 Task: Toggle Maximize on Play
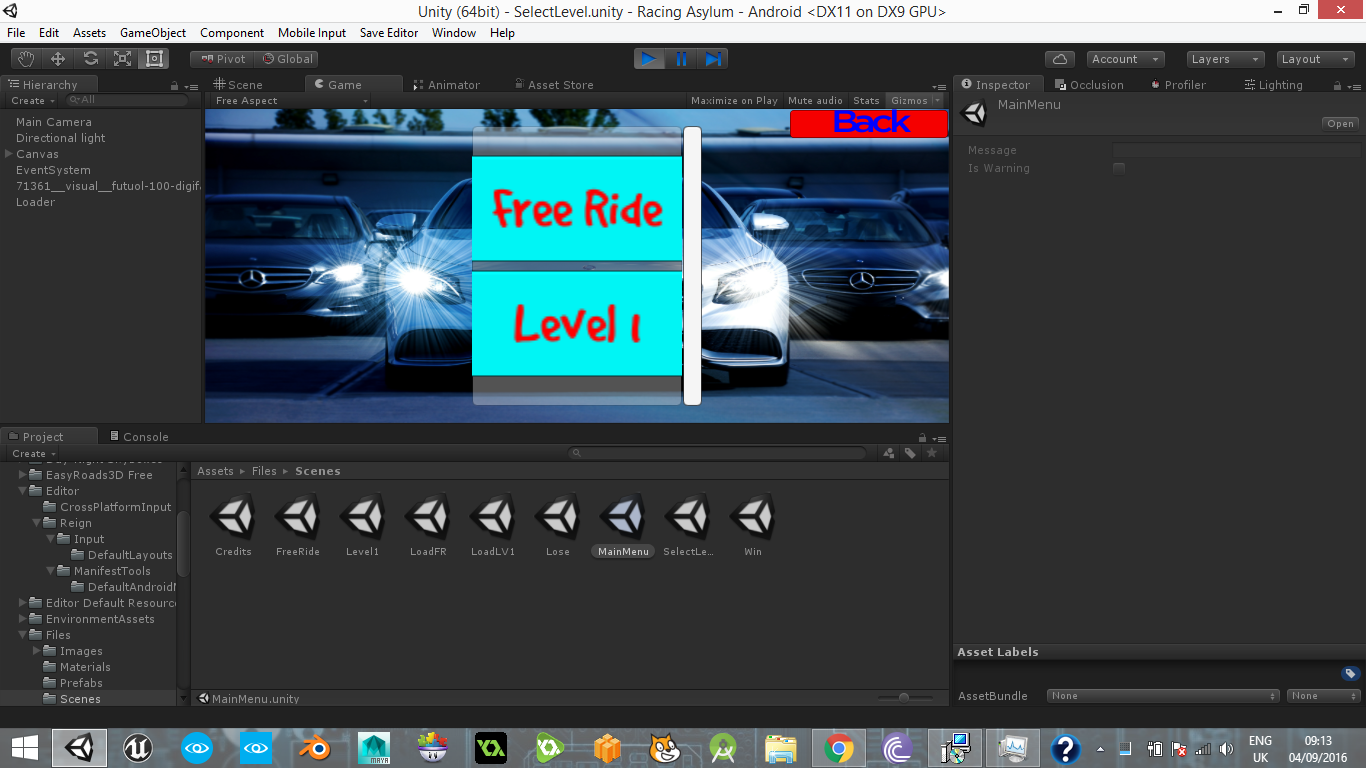tap(734, 101)
